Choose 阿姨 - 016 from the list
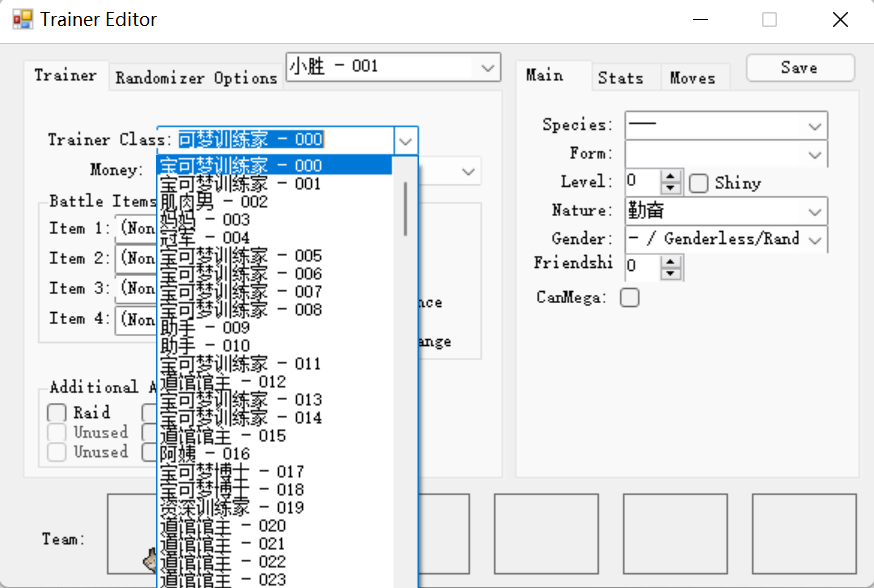The width and height of the screenshot is (874, 588). (x=275, y=454)
